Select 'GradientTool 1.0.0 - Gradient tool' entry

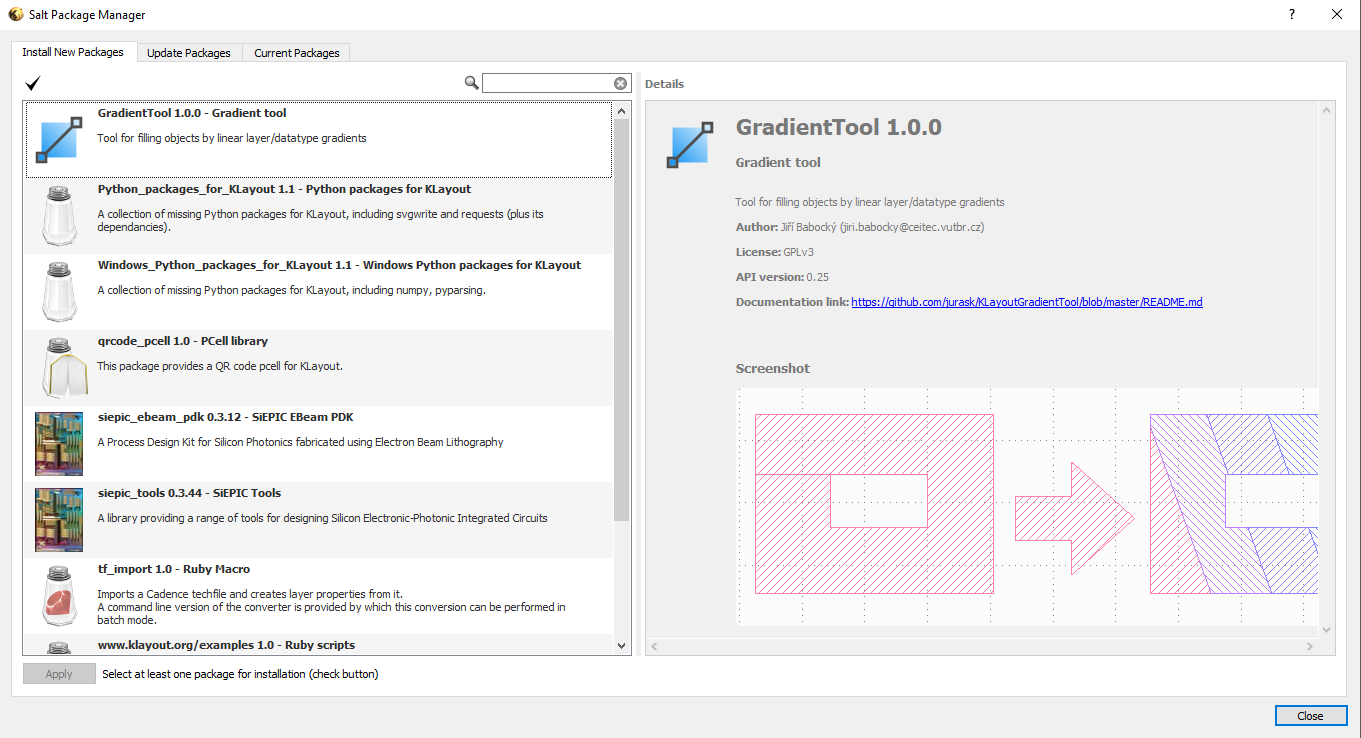(x=318, y=140)
